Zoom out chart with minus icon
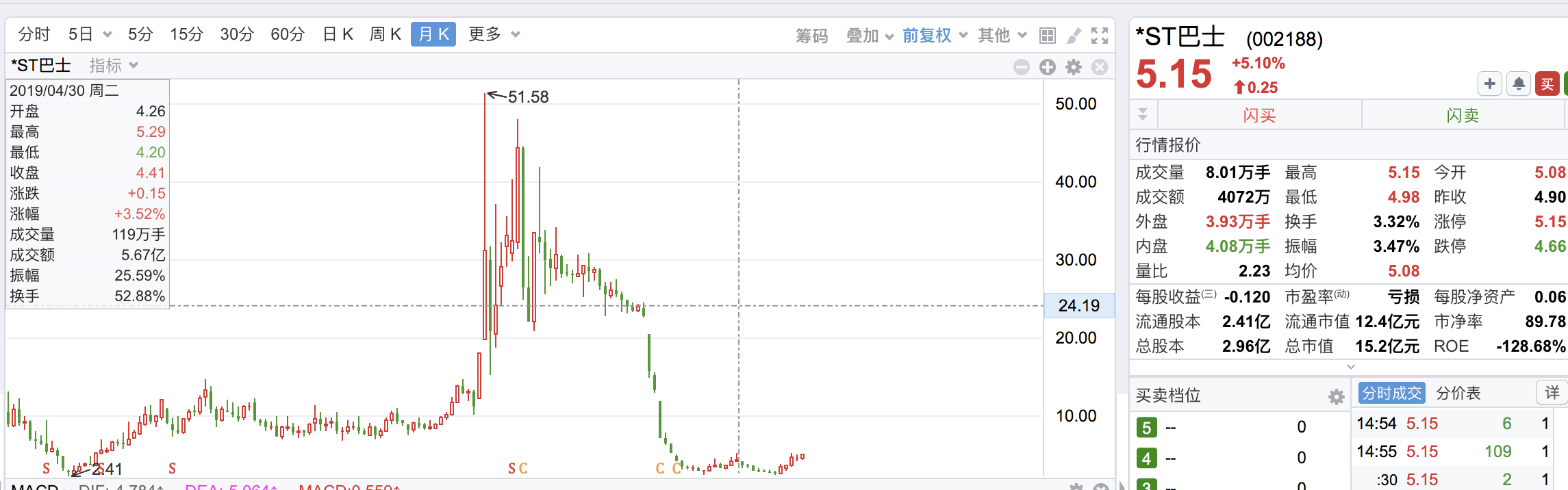1568x490 pixels. (x=1022, y=67)
